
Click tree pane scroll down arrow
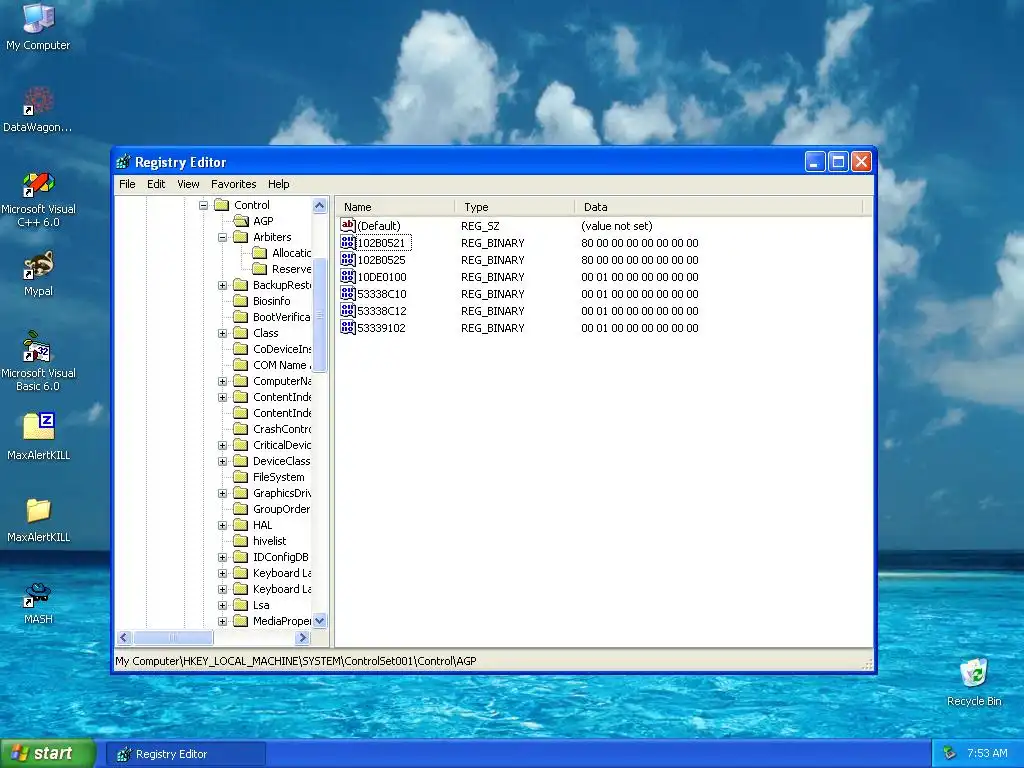[319, 621]
